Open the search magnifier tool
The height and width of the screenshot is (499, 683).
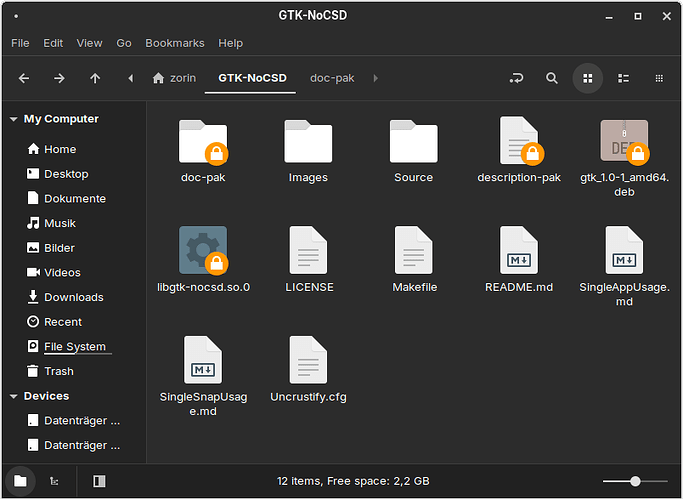pos(552,78)
